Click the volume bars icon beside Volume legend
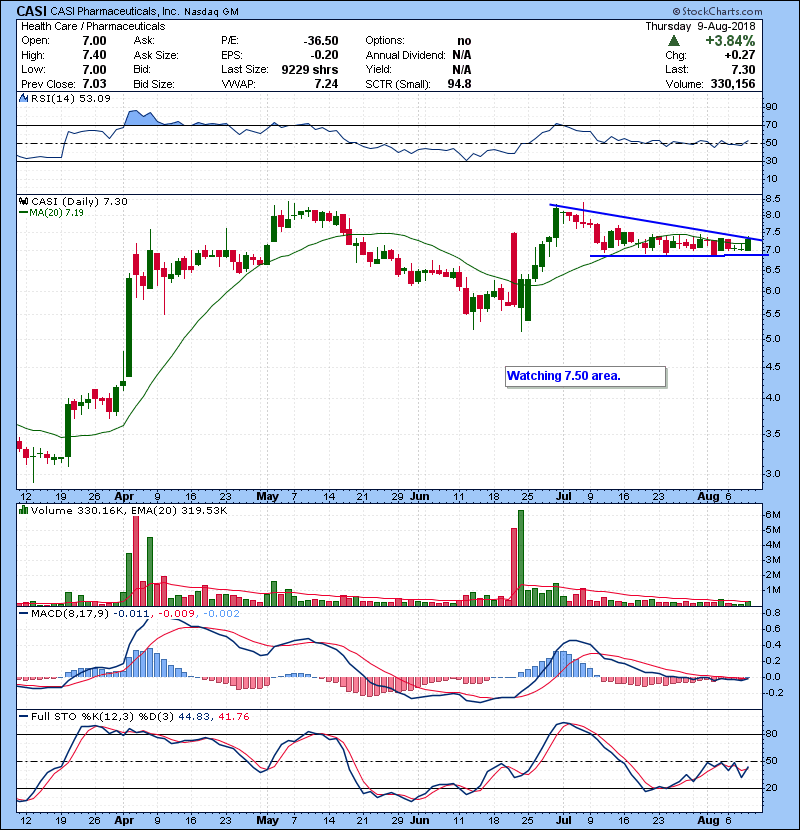The image size is (800, 830). click(23, 511)
